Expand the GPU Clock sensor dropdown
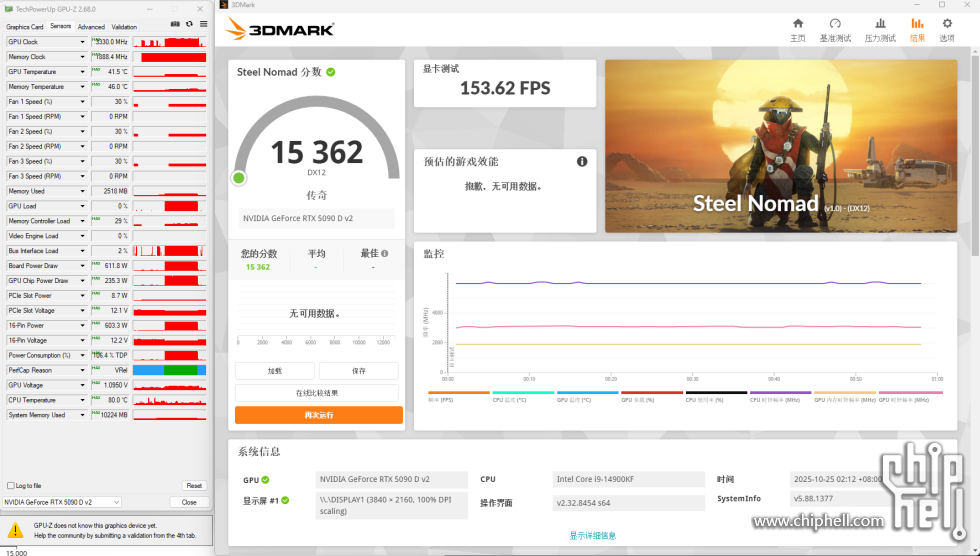 click(x=82, y=42)
